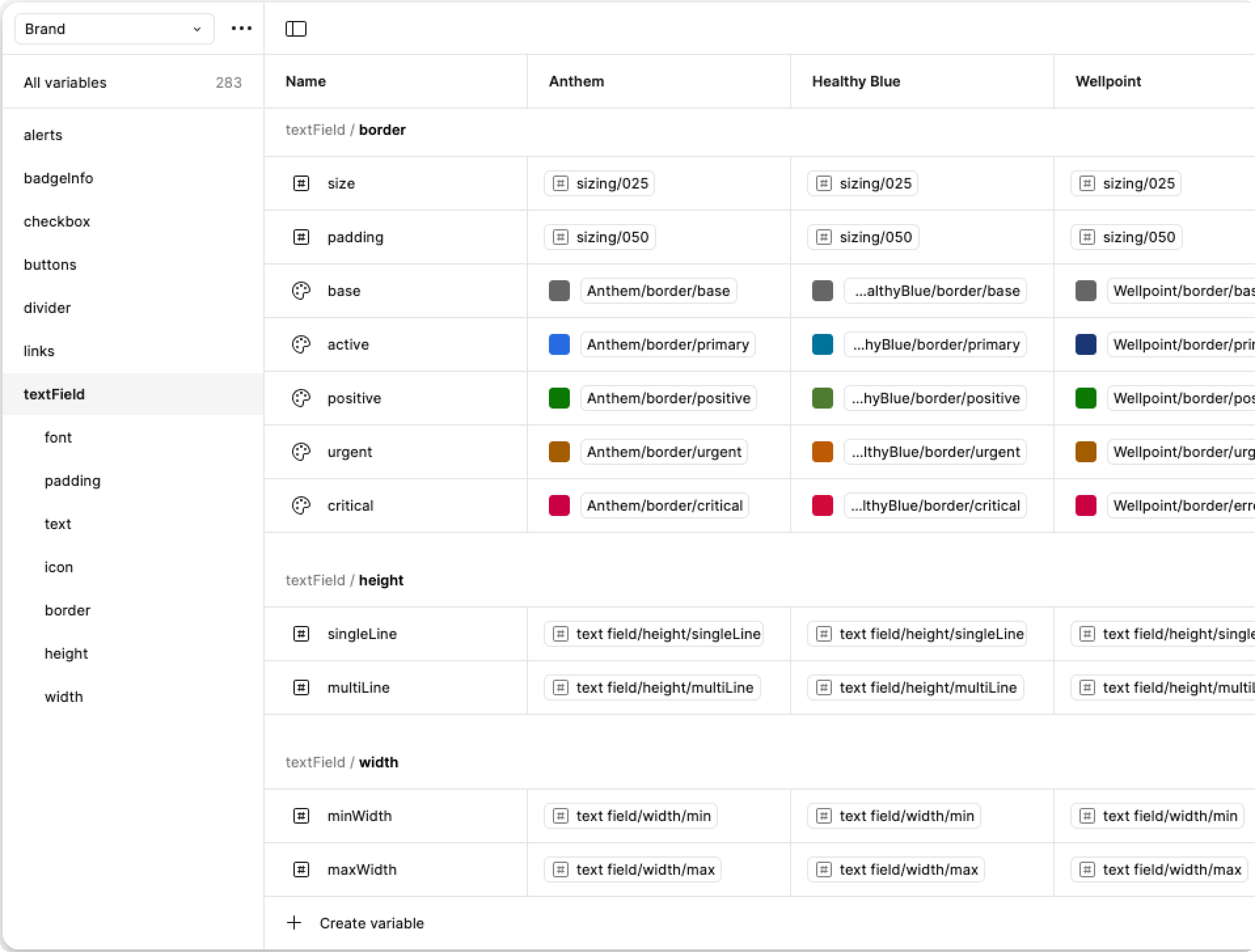Open the Brand collection dropdown
This screenshot has width=1255, height=952.
click(x=114, y=29)
